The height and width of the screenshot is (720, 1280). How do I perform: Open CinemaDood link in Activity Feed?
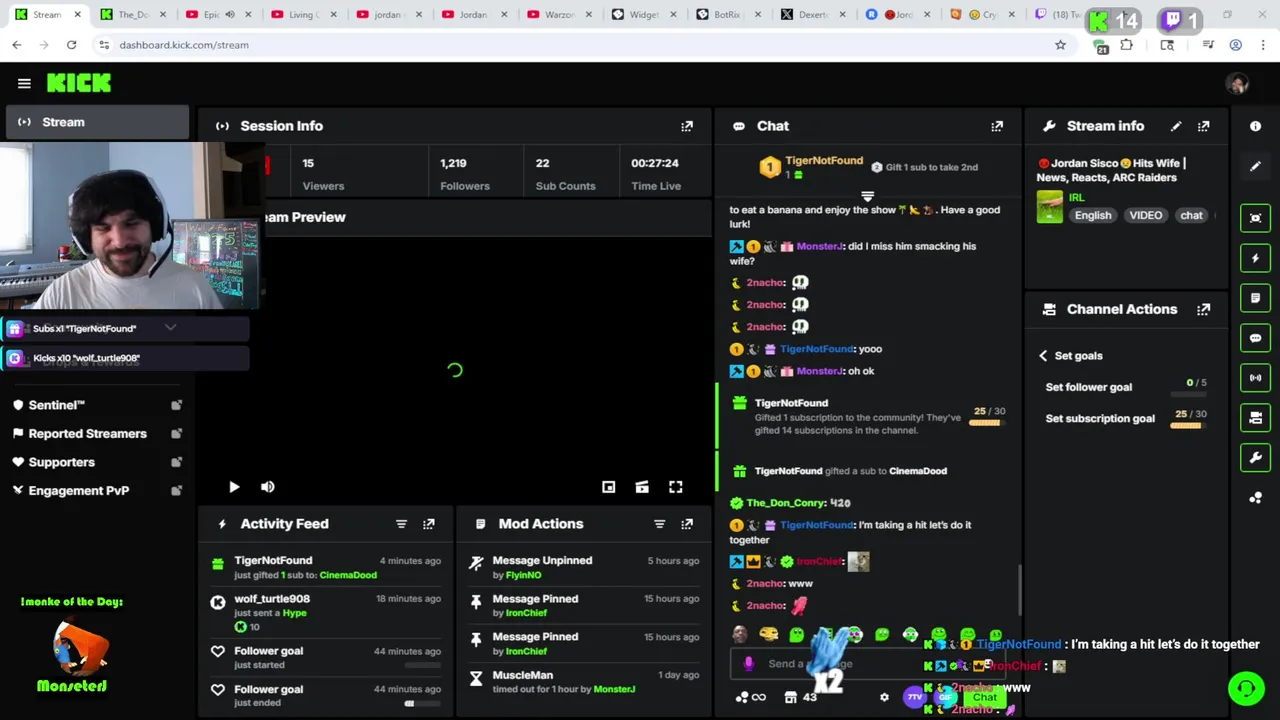point(348,575)
